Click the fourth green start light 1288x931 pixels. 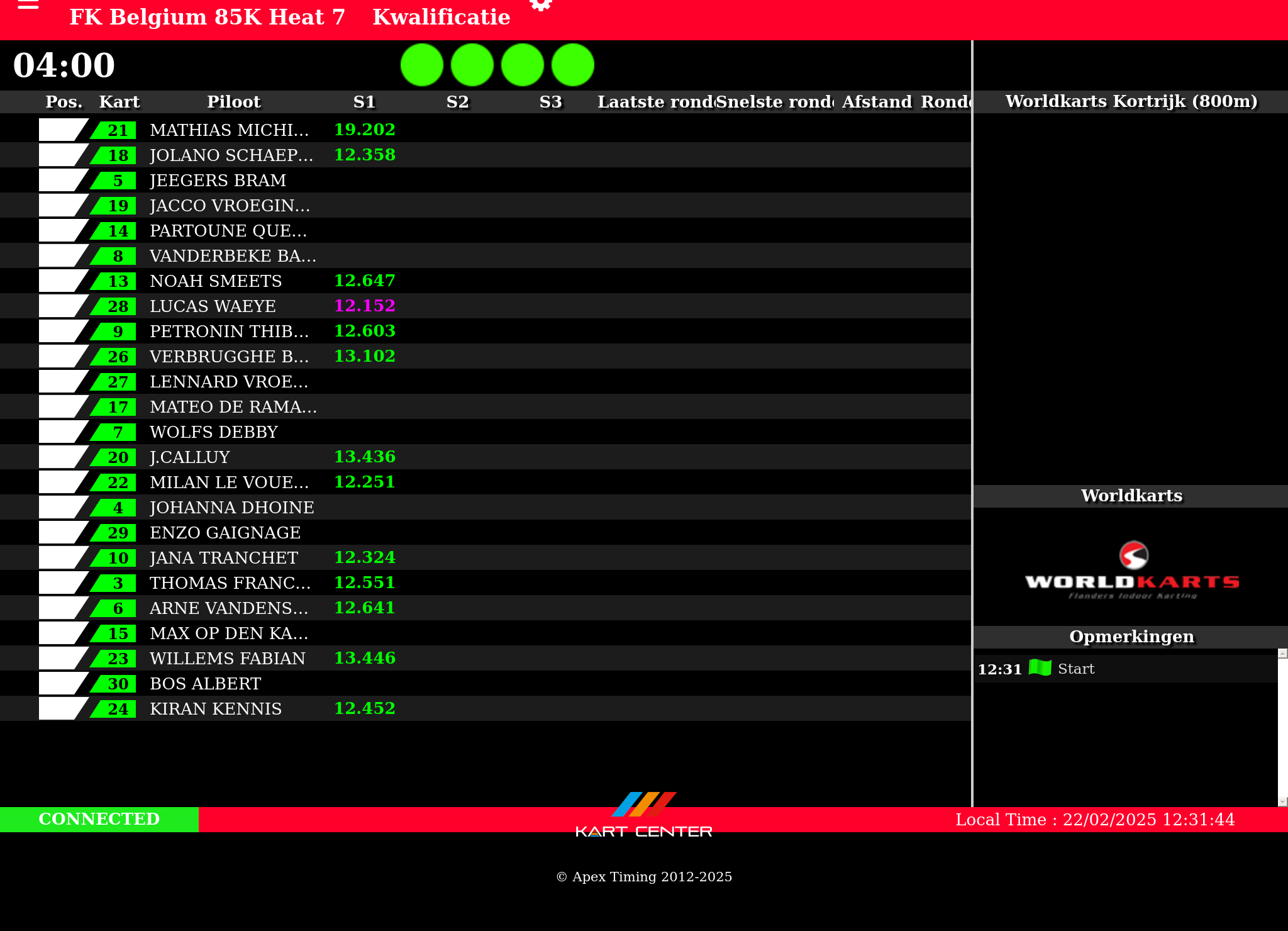573,65
